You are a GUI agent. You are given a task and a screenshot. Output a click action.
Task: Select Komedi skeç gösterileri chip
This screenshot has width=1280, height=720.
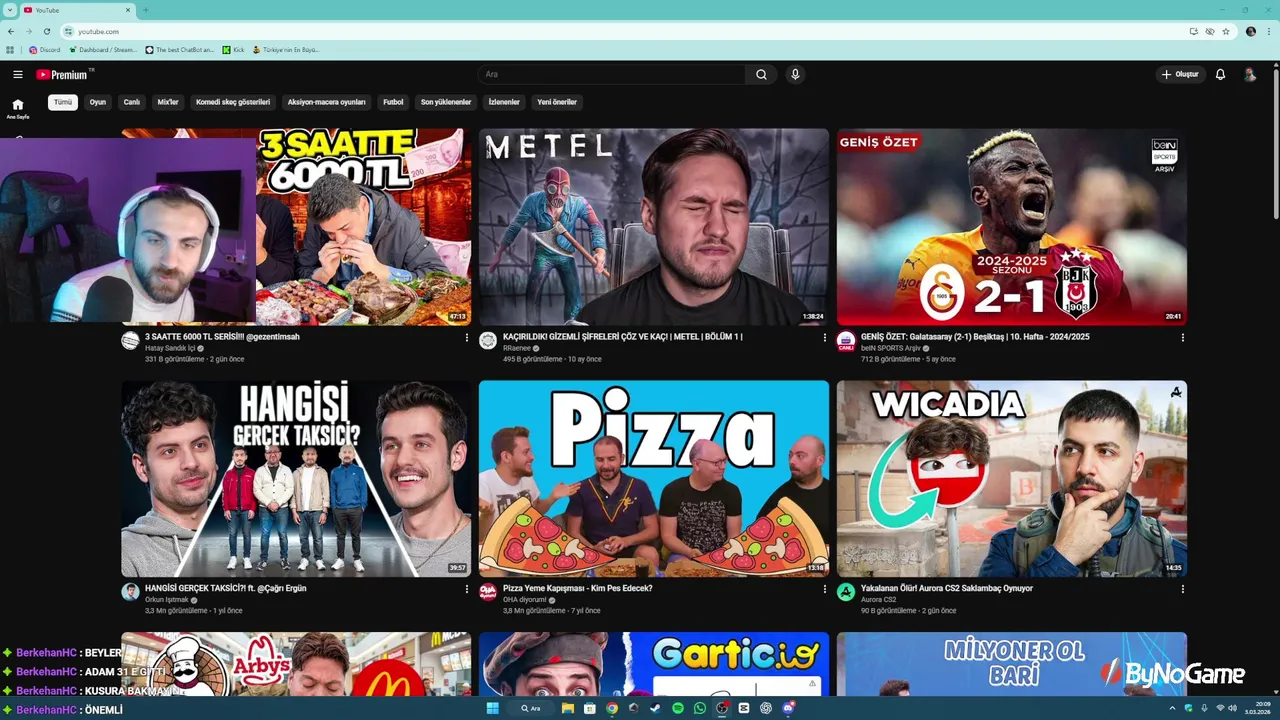[233, 102]
